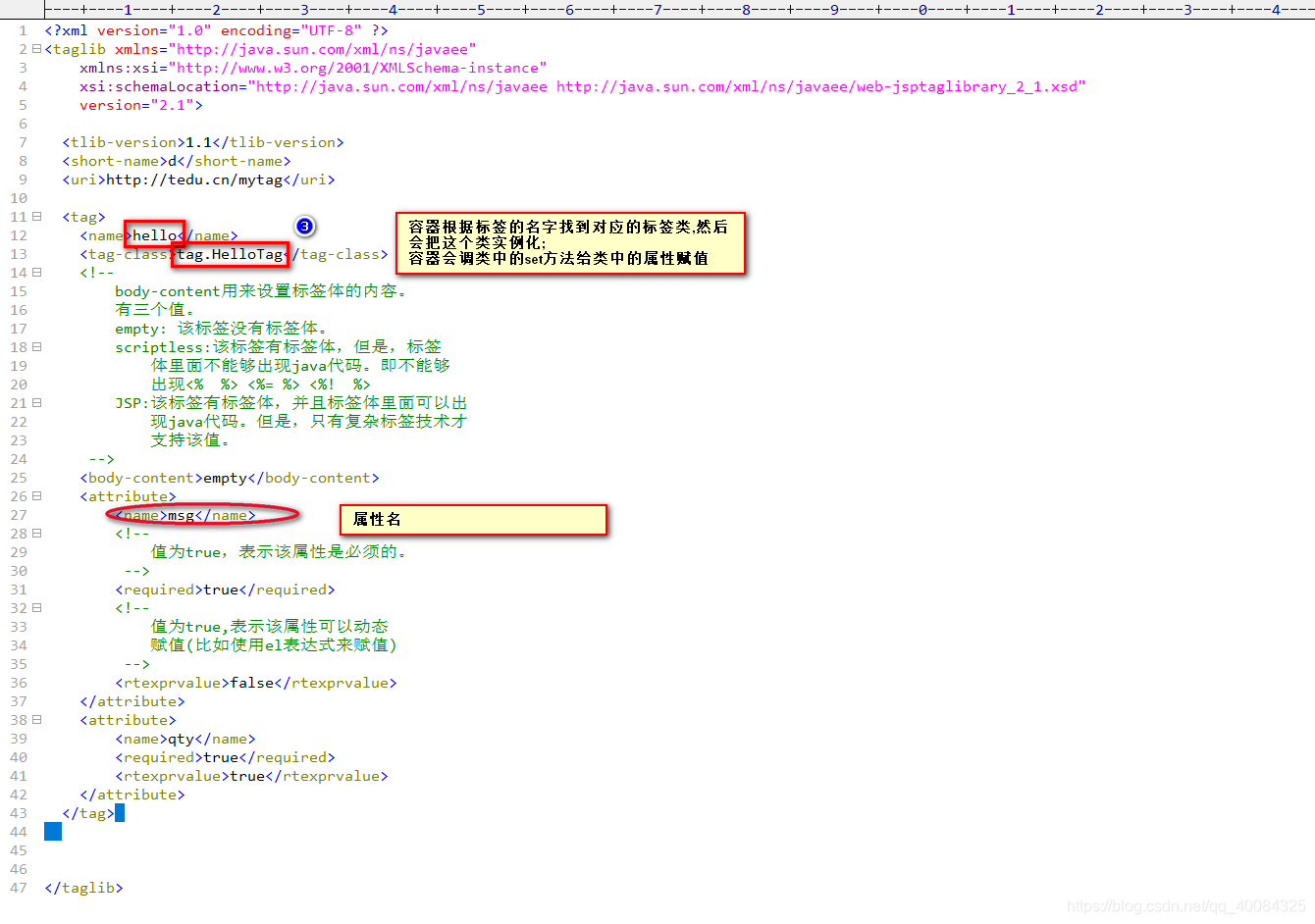Click the comment 值为true，表示该属性是必须的。

[x=279, y=552]
